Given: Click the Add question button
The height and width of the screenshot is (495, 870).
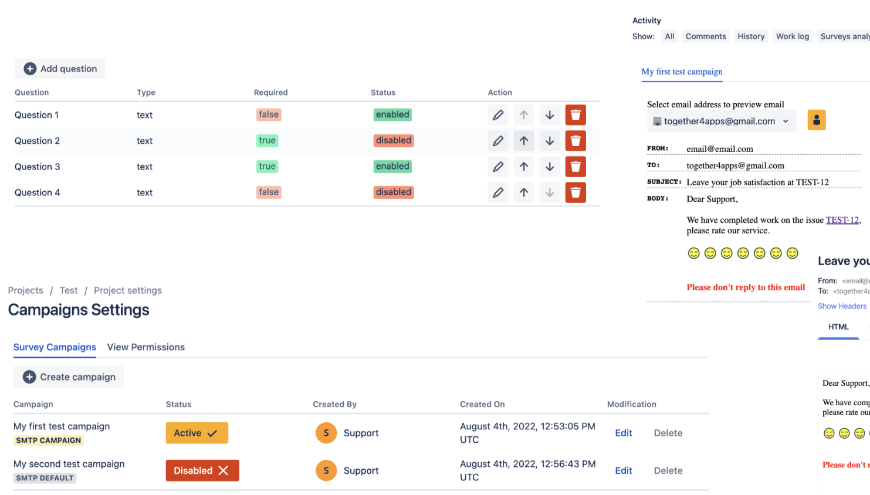Looking at the screenshot, I should [x=60, y=69].
